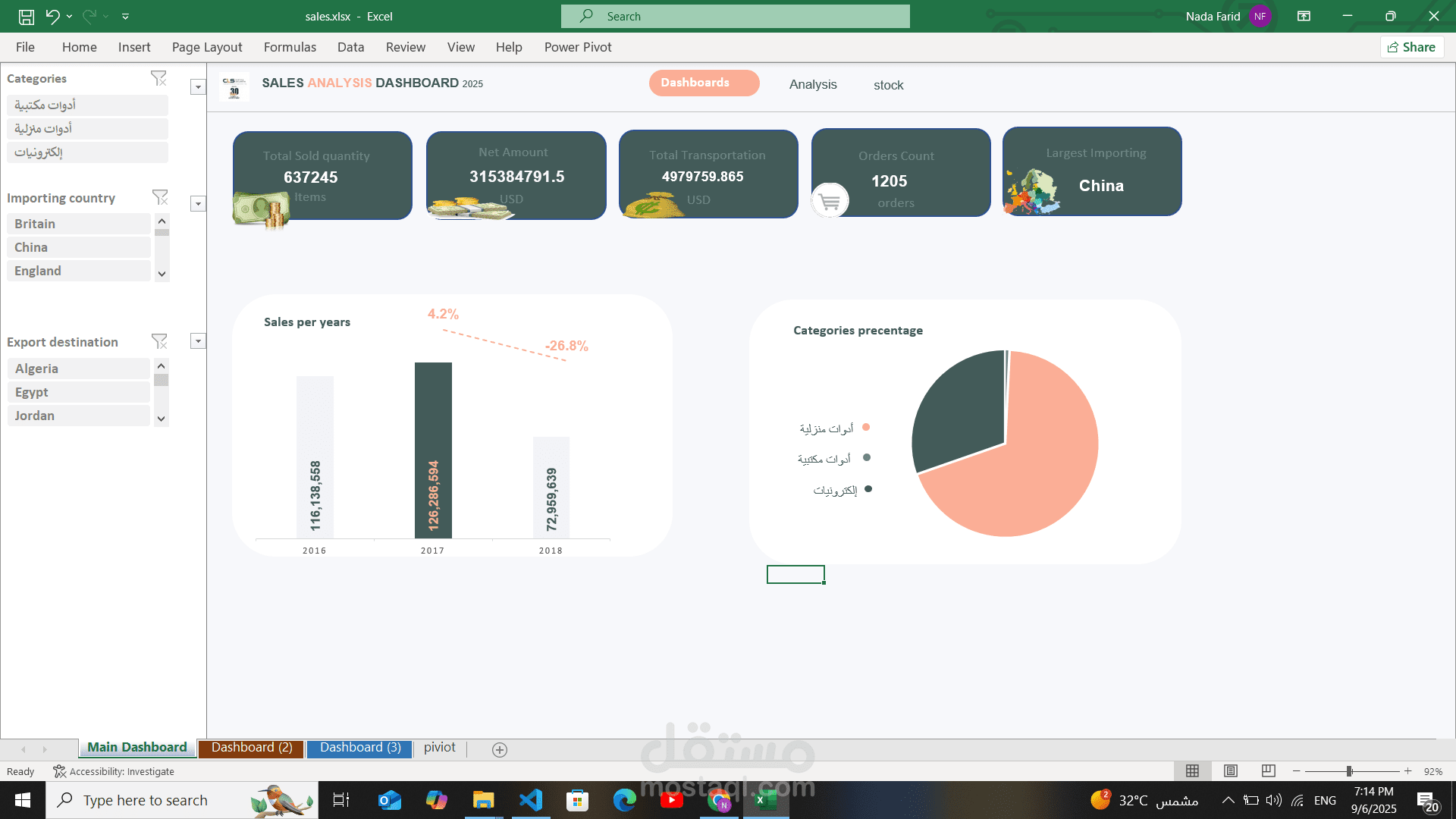The image size is (1456, 819).
Task: Toggle إلكترونيات category slicer item
Action: pyautogui.click(x=87, y=152)
